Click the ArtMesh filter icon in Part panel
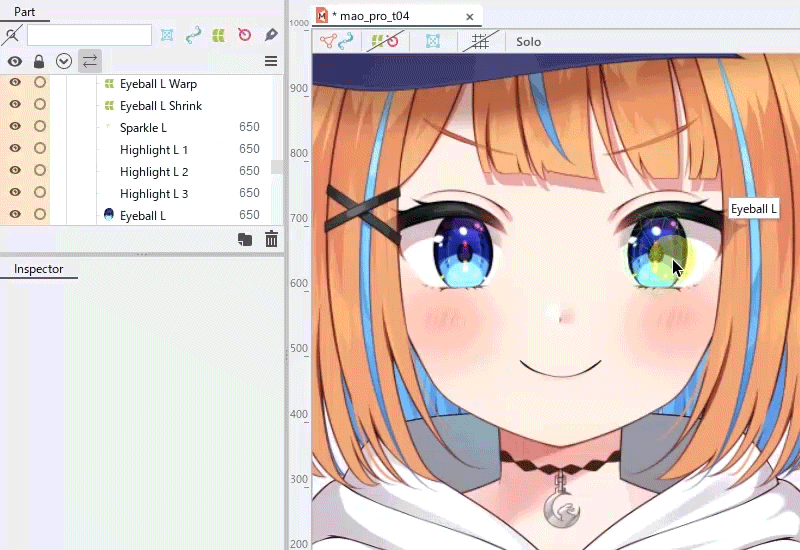The image size is (800, 550). 167,35
